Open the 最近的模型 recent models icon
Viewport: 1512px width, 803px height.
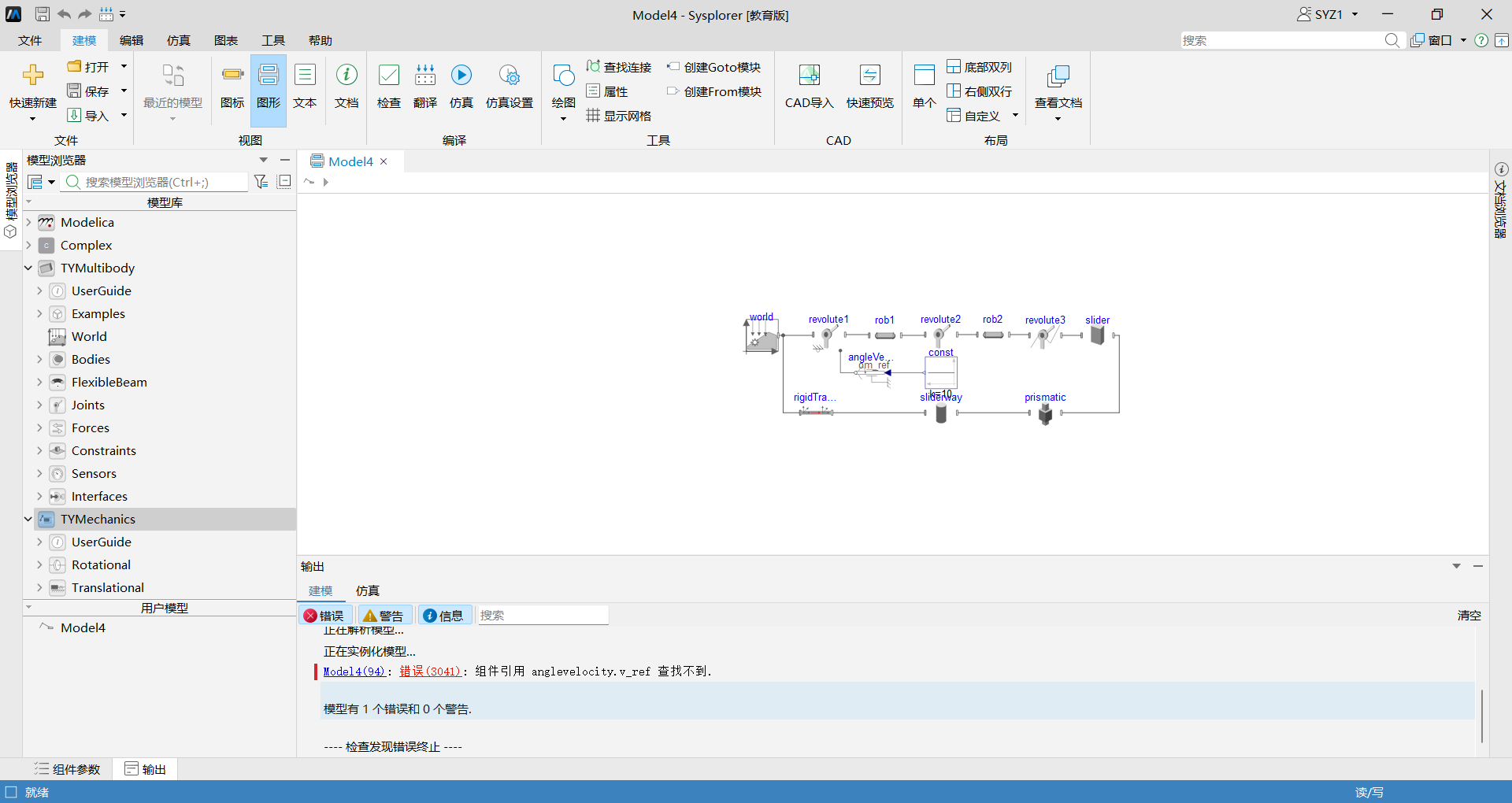(172, 76)
